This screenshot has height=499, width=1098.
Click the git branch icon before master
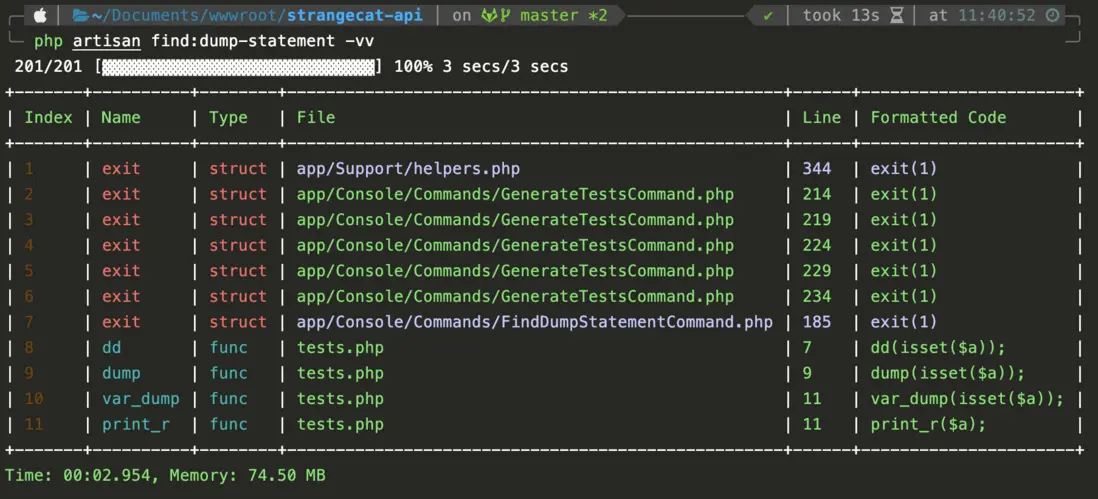coord(510,15)
